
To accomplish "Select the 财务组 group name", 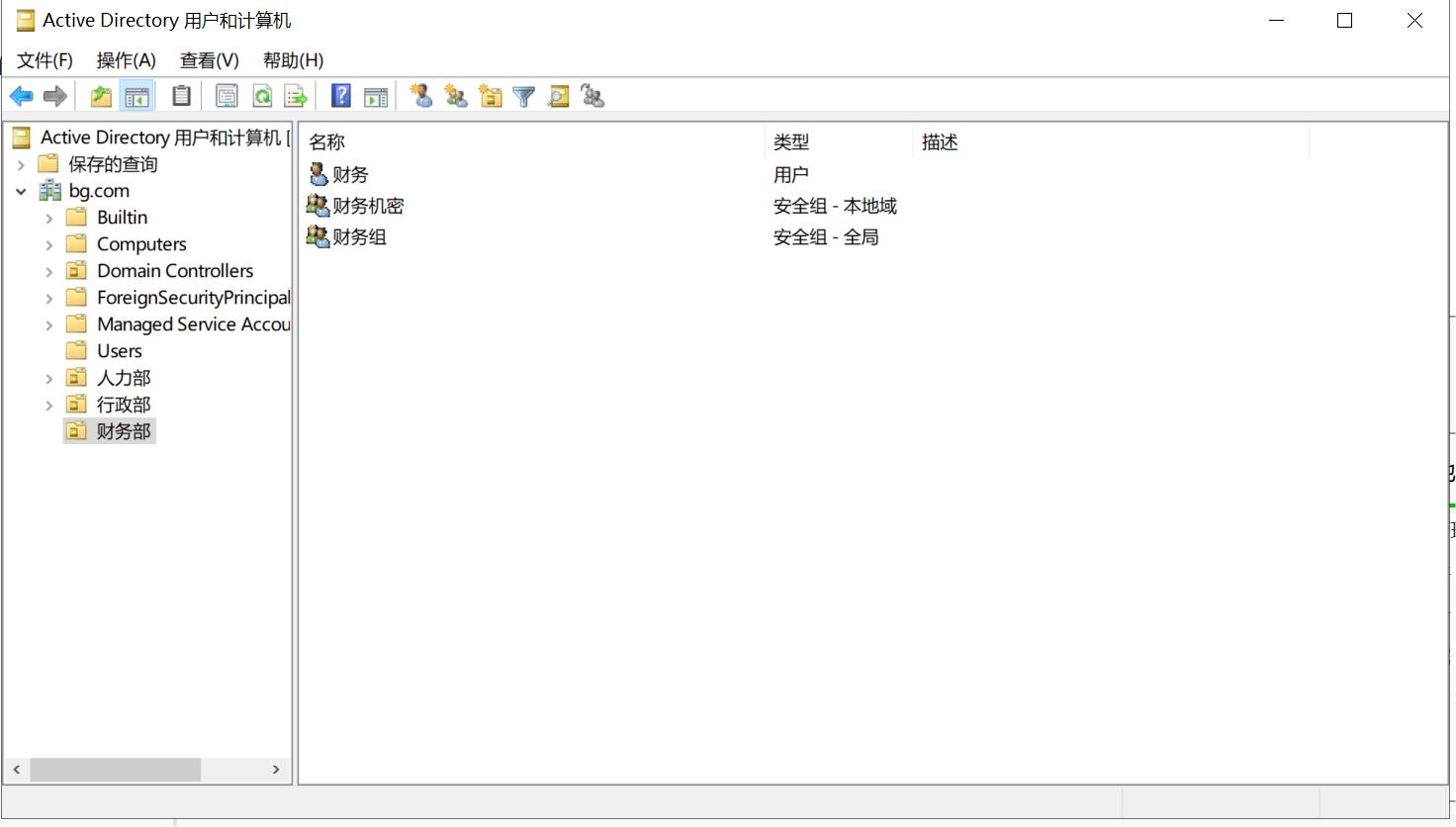I will click(x=359, y=237).
